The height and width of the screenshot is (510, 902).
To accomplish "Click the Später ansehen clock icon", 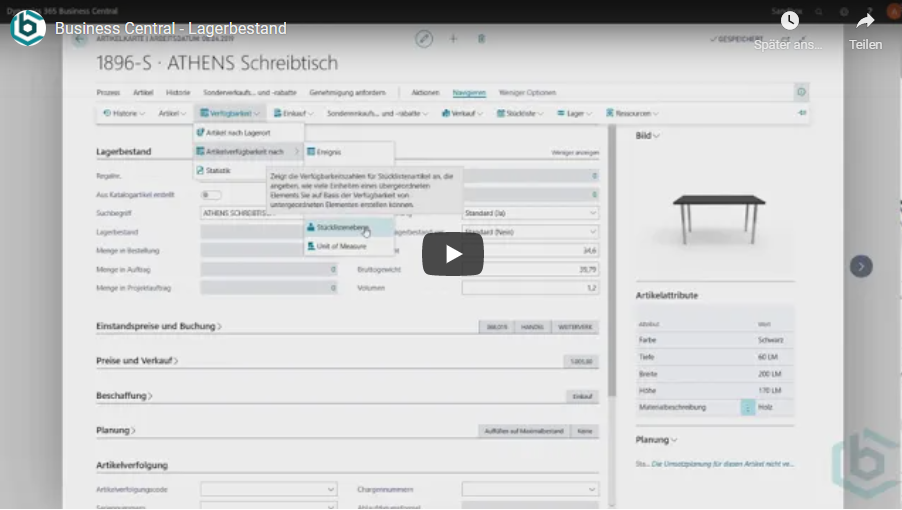I will click(x=790, y=21).
